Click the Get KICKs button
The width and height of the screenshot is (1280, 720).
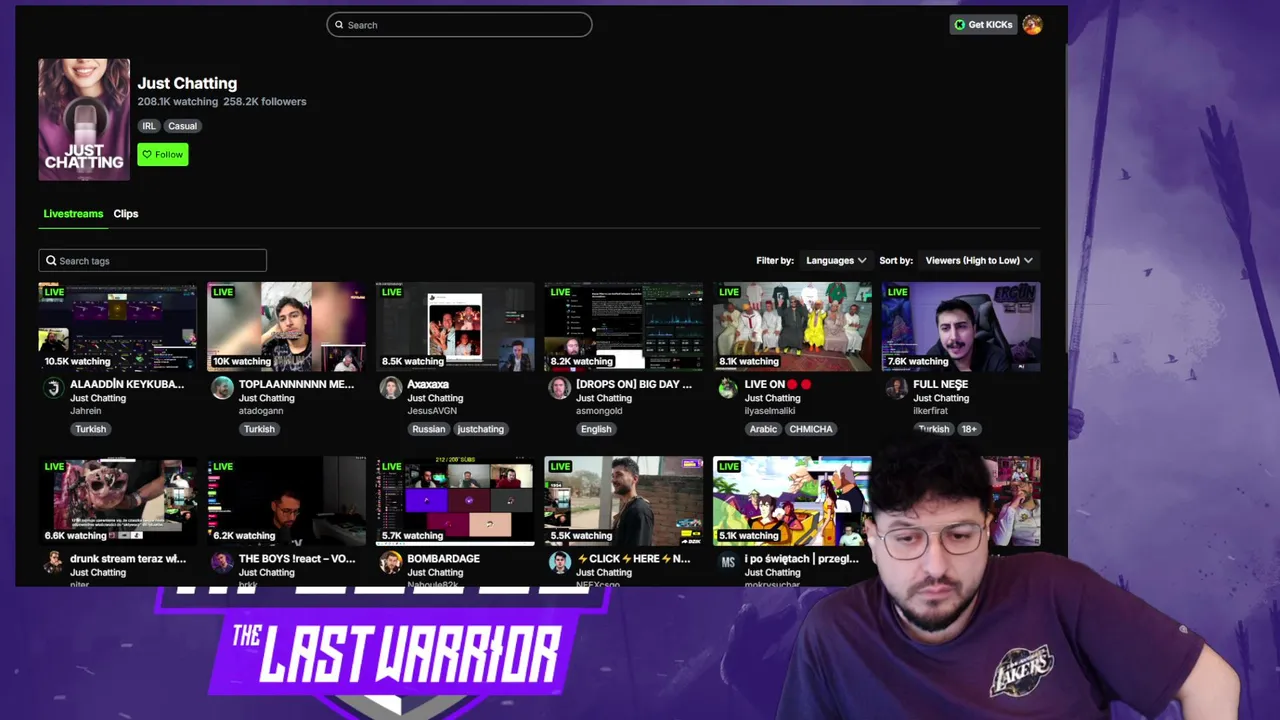983,25
